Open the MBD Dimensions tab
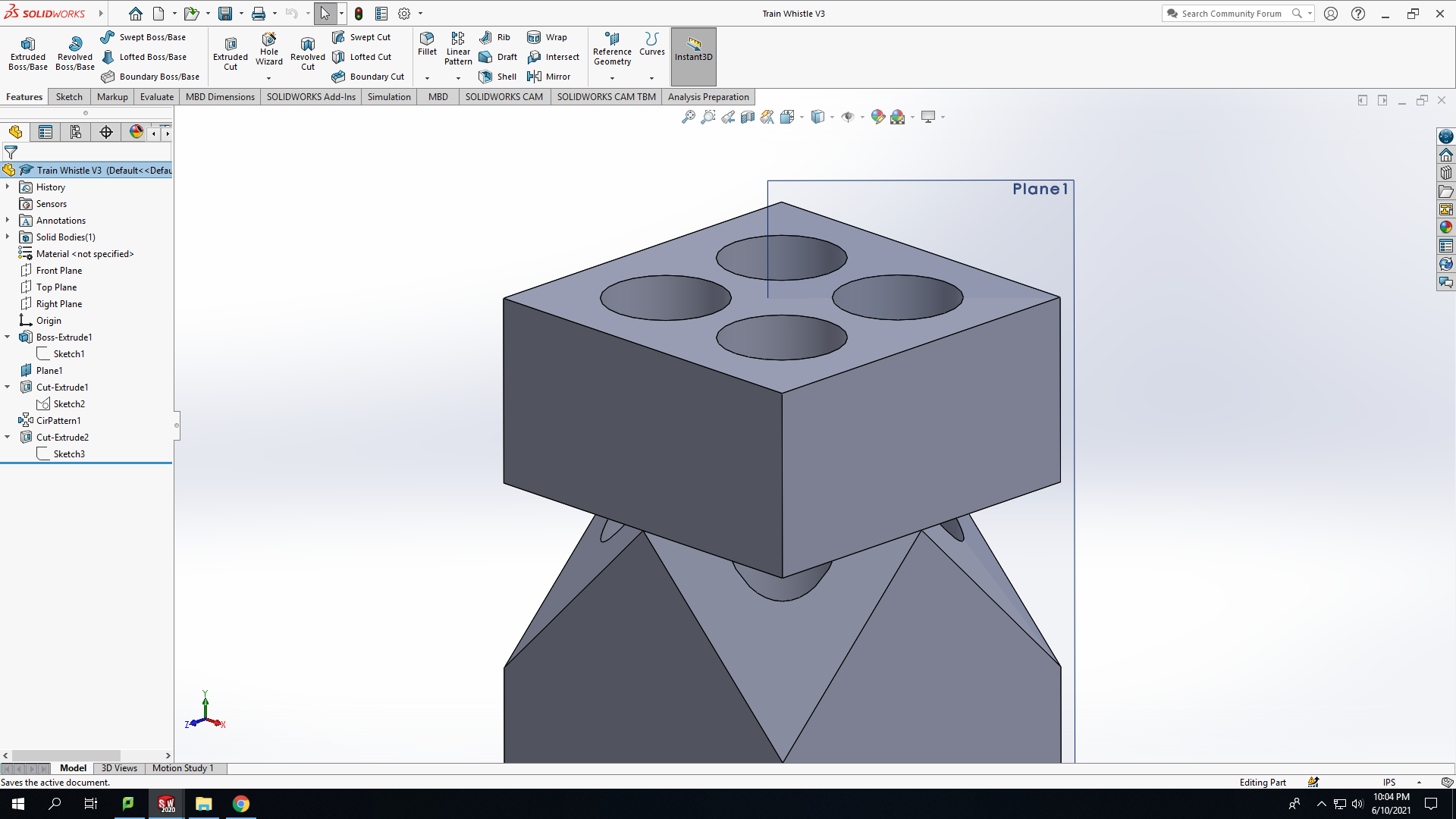This screenshot has width=1456, height=819. [x=220, y=97]
